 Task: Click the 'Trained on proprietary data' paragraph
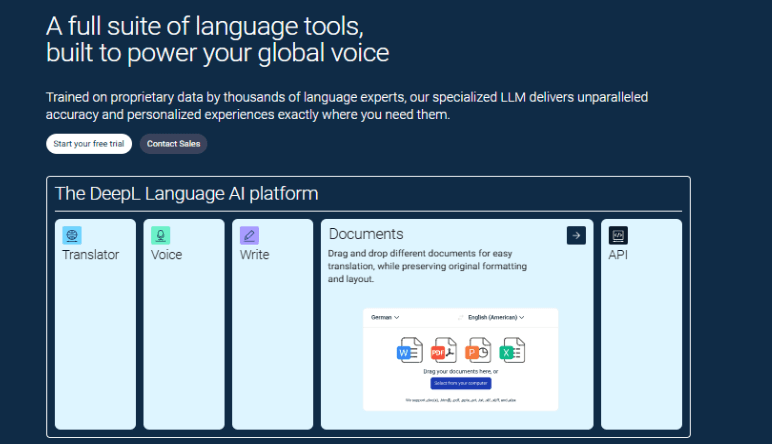[347, 106]
